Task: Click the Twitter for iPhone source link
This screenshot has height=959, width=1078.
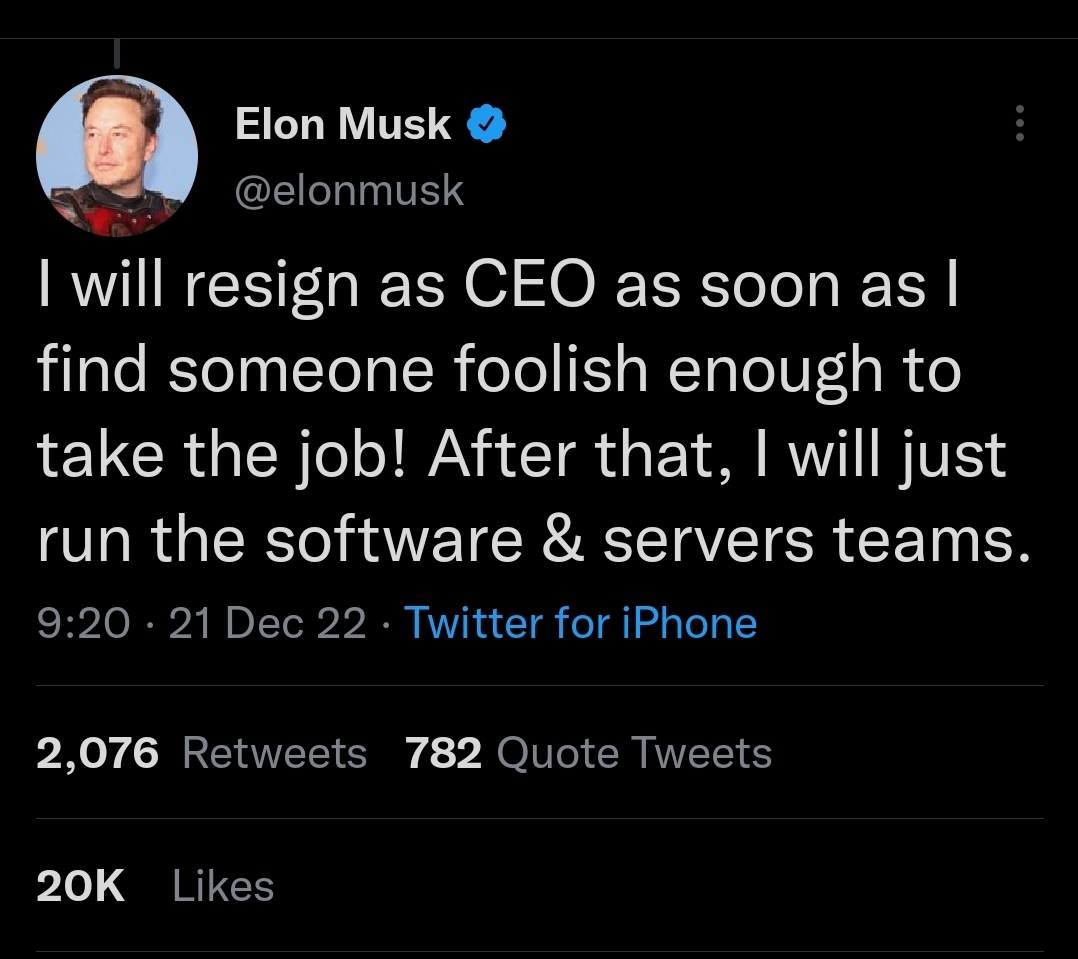Action: [x=580, y=623]
